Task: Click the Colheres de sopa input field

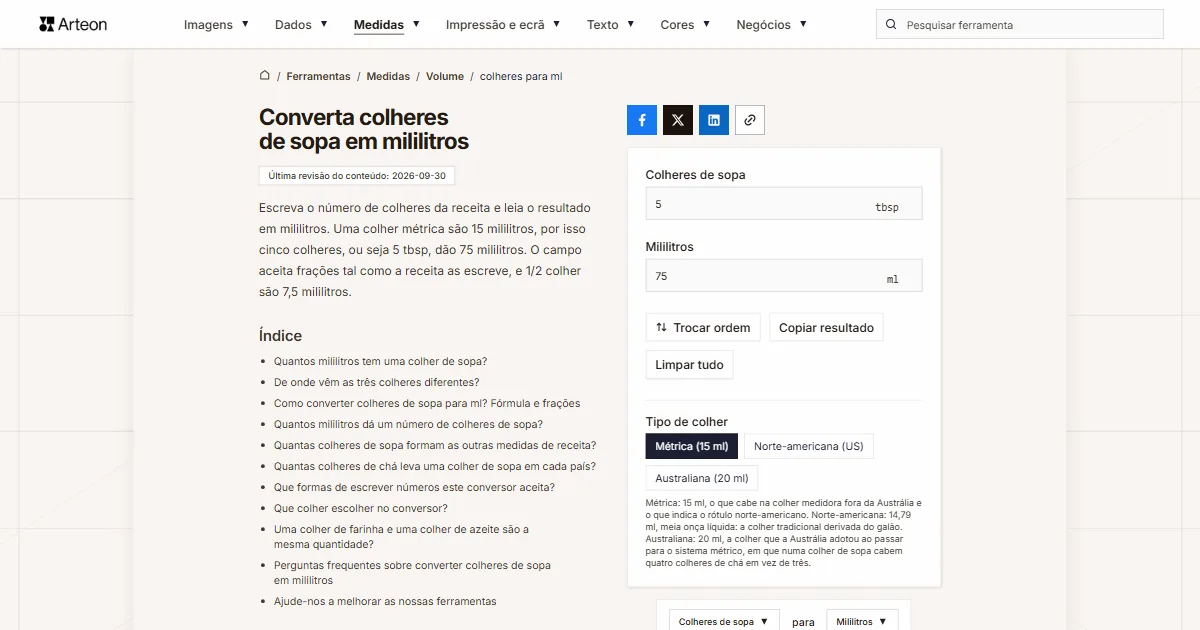Action: 784,204
